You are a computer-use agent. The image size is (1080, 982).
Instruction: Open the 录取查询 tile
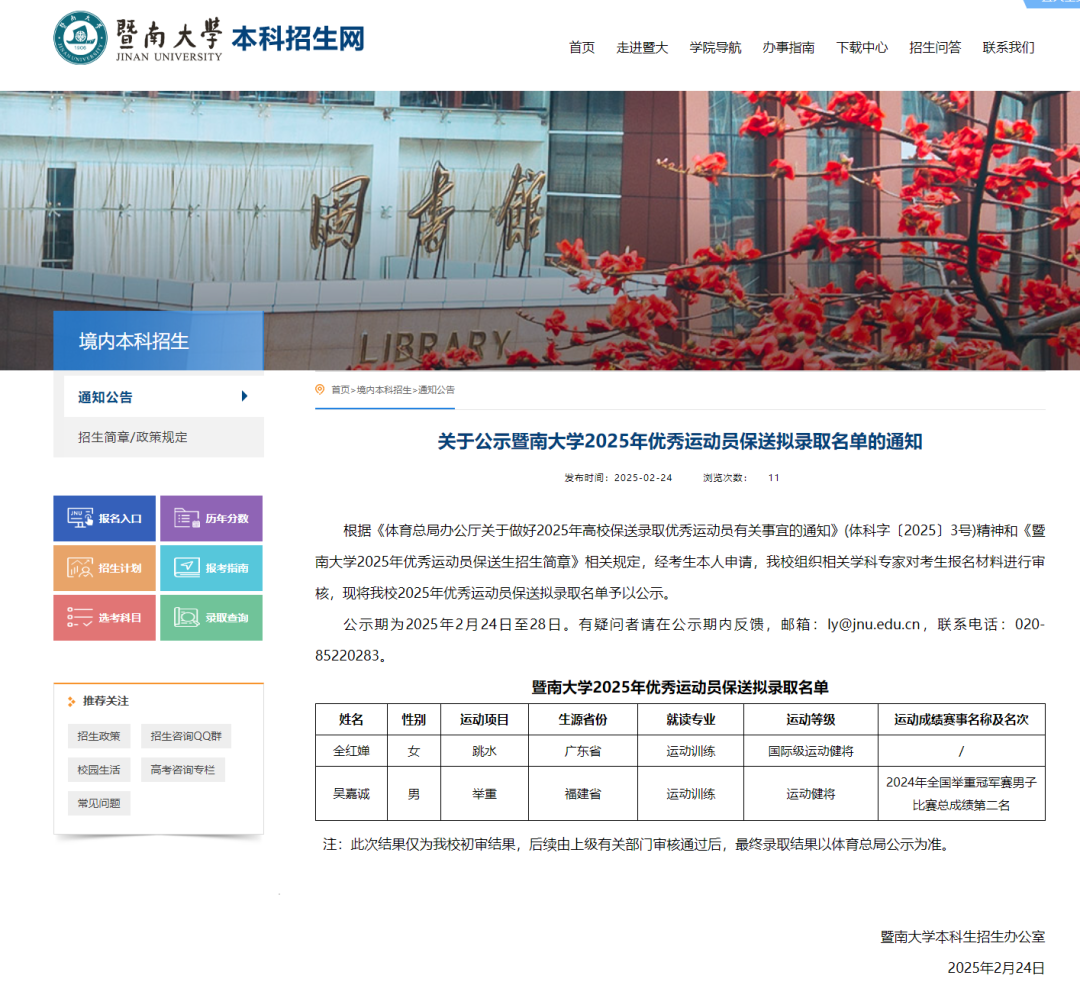click(211, 618)
